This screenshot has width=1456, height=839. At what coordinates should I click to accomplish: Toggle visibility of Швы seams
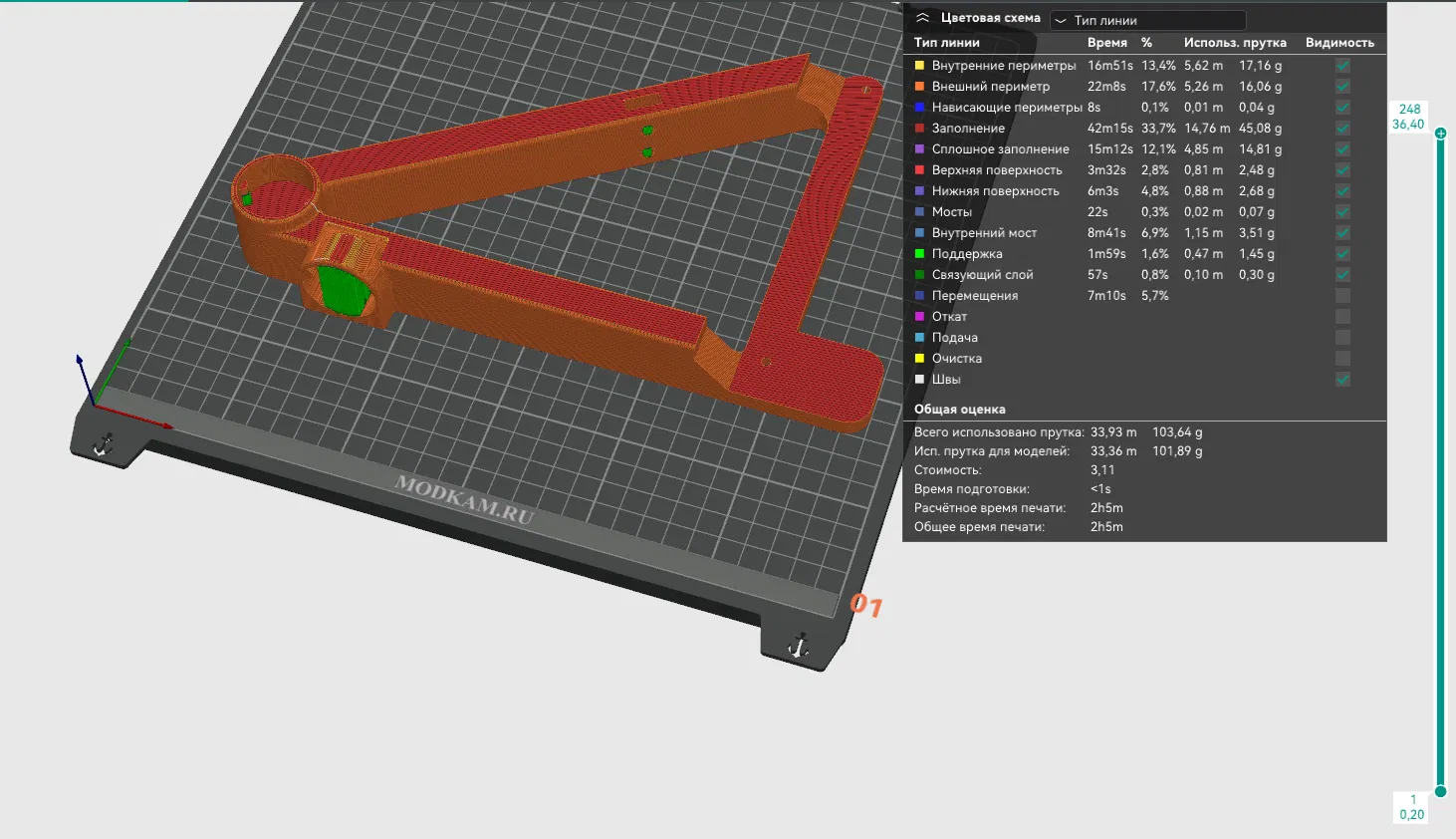1343,380
